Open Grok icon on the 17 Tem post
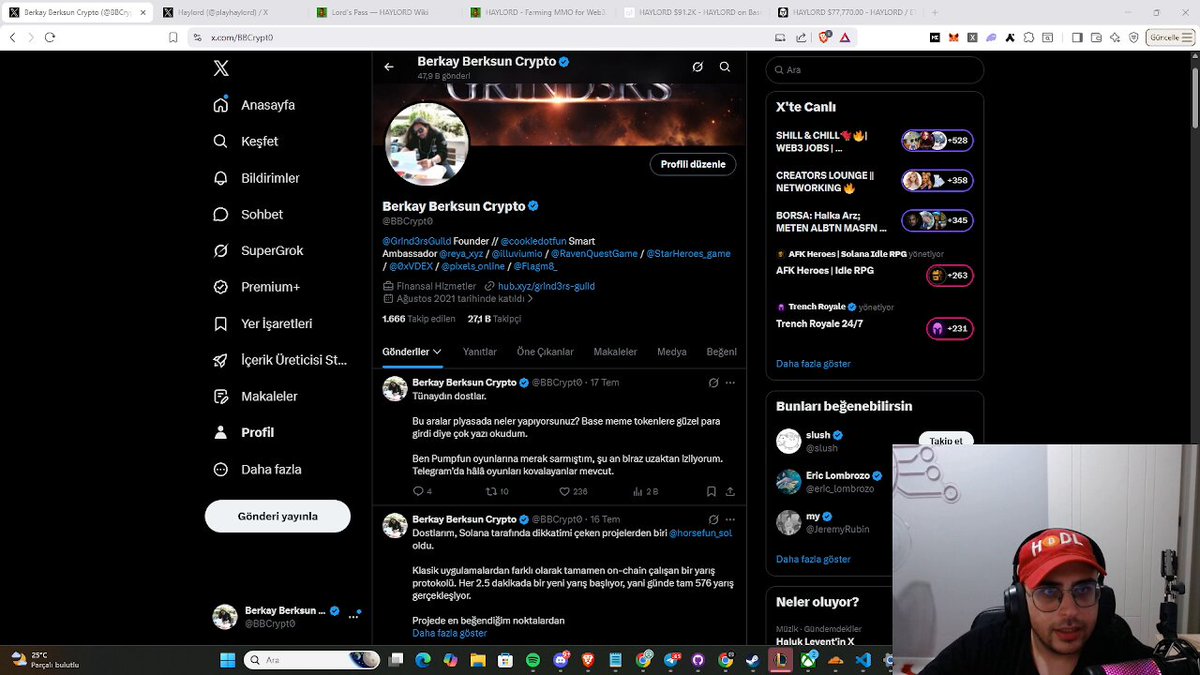 click(x=713, y=383)
